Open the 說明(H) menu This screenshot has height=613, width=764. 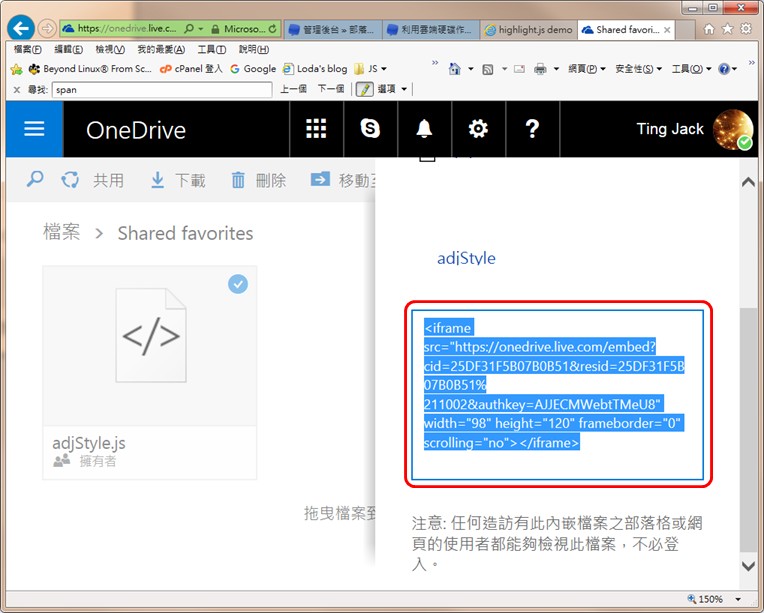click(x=253, y=49)
